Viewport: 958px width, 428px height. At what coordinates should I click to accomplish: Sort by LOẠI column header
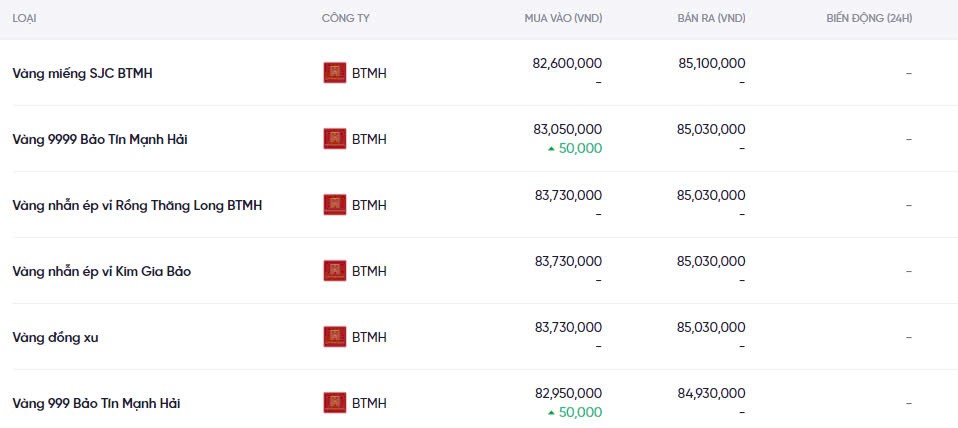25,18
